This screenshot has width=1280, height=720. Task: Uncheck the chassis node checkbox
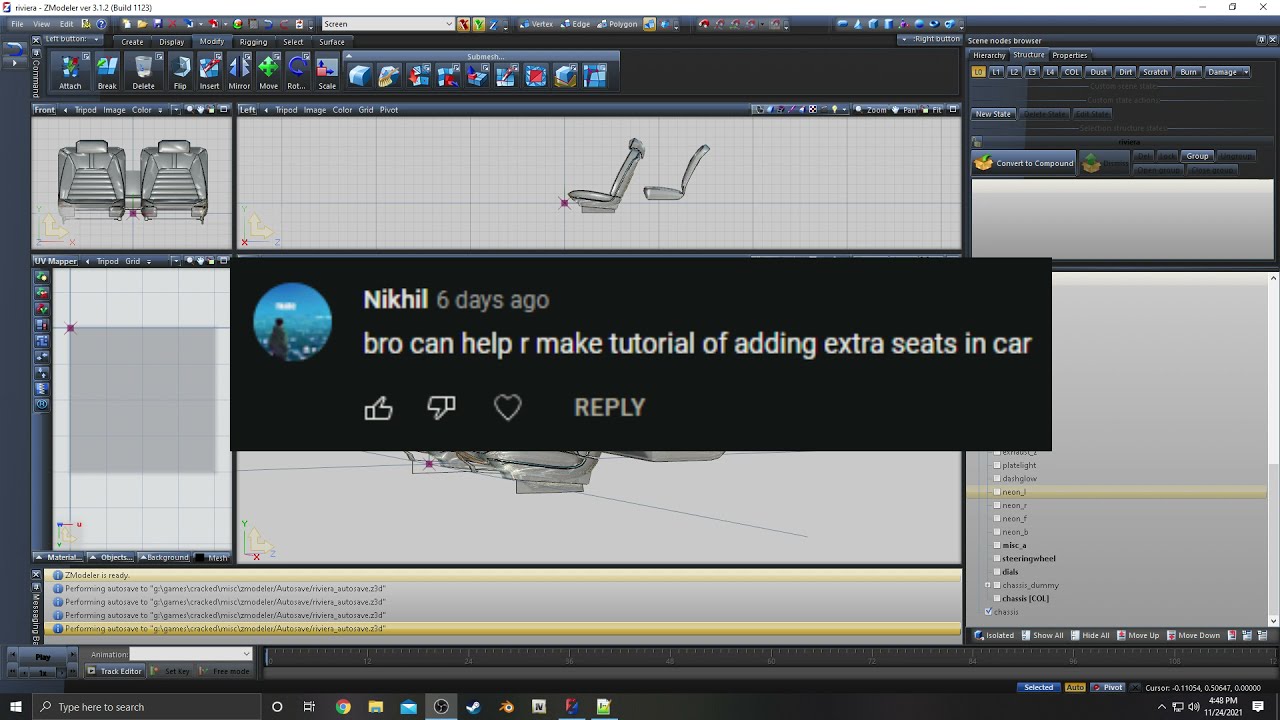coord(989,611)
